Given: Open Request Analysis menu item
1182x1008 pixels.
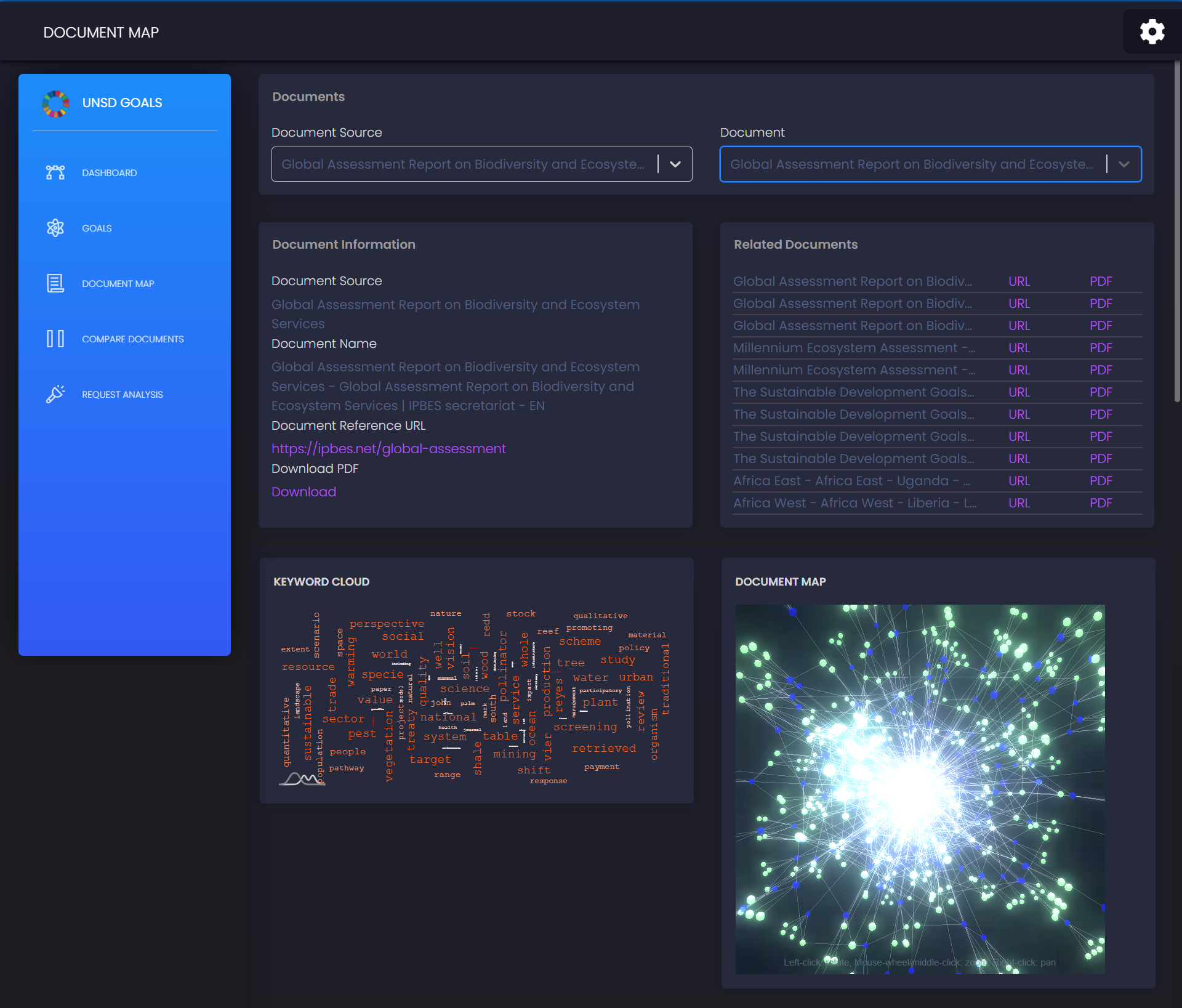Looking at the screenshot, I should [122, 395].
